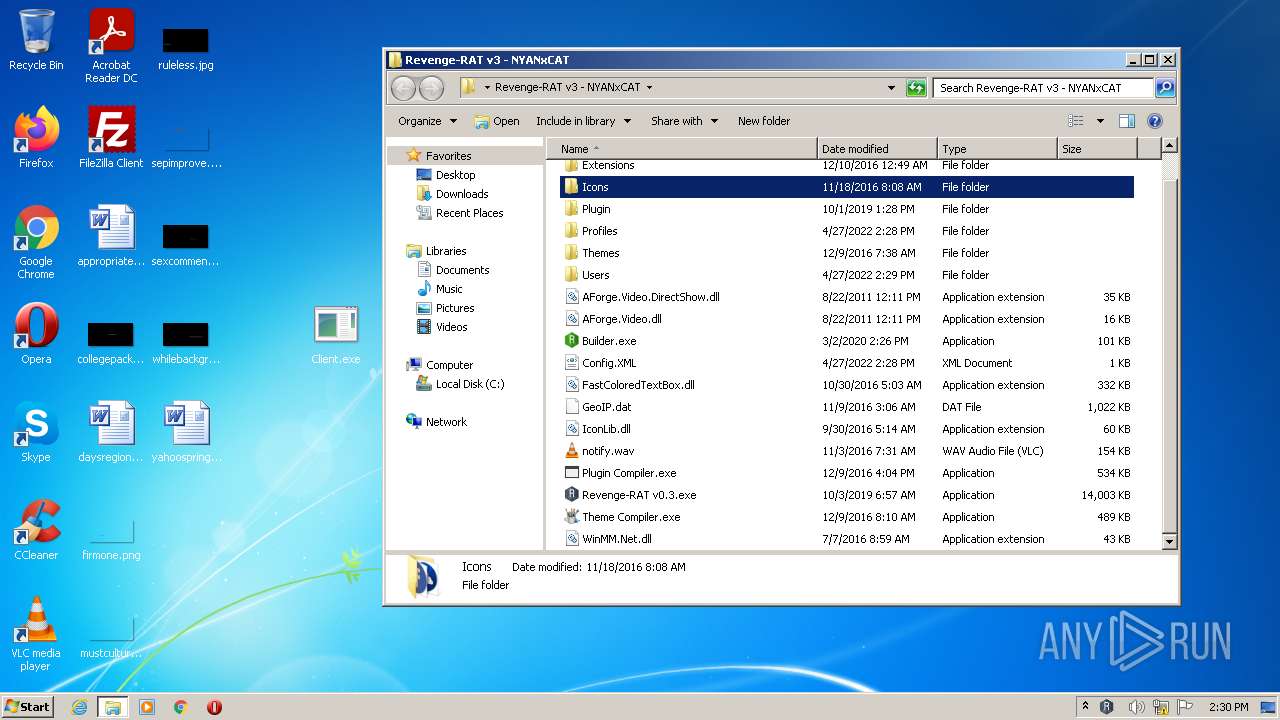
Task: Select the Builder.exe application icon
Action: (x=572, y=341)
